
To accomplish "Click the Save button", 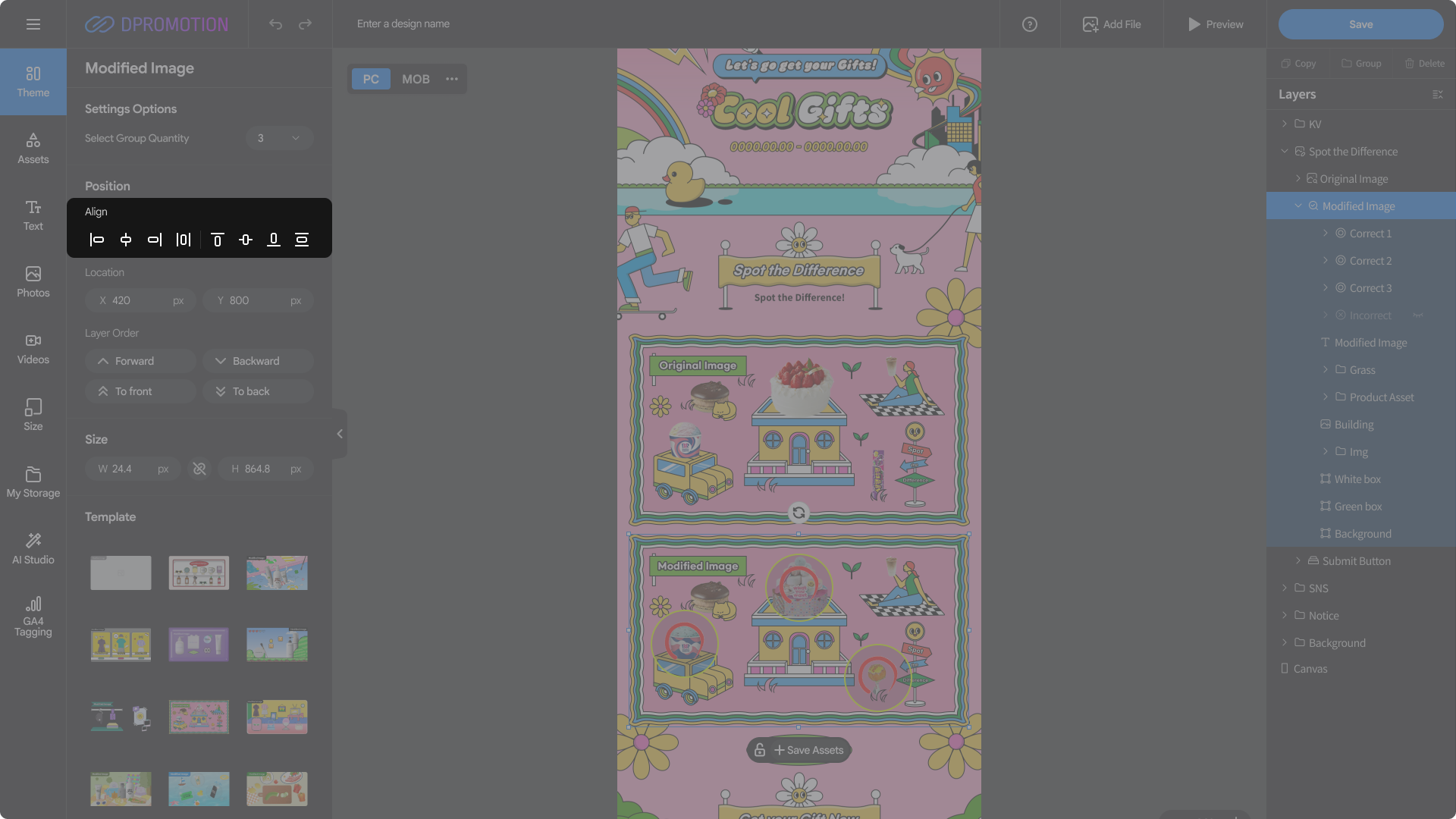I will (x=1360, y=24).
